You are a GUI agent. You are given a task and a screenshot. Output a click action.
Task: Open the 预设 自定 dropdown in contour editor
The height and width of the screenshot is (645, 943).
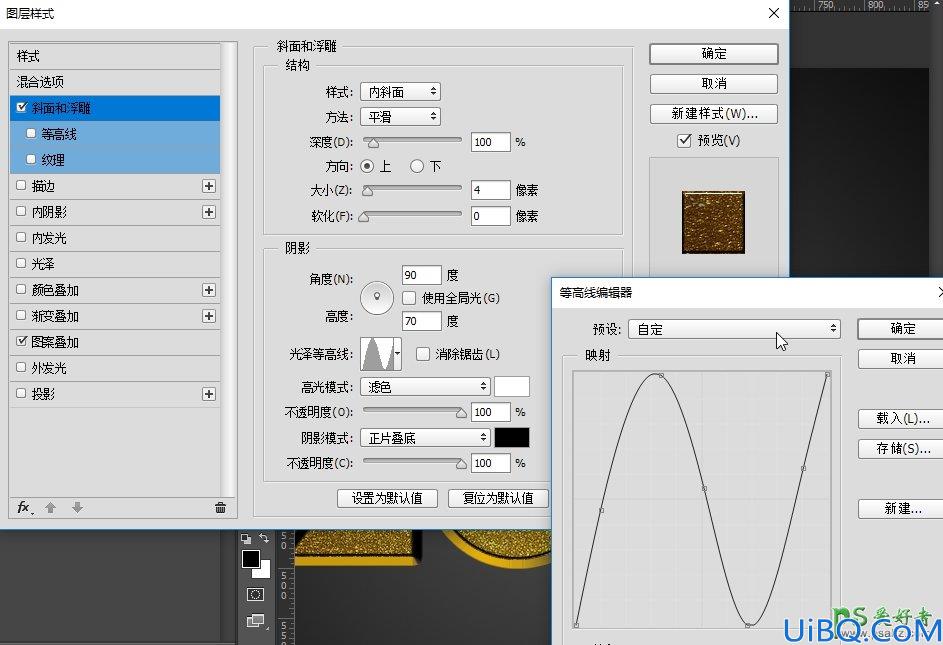734,329
